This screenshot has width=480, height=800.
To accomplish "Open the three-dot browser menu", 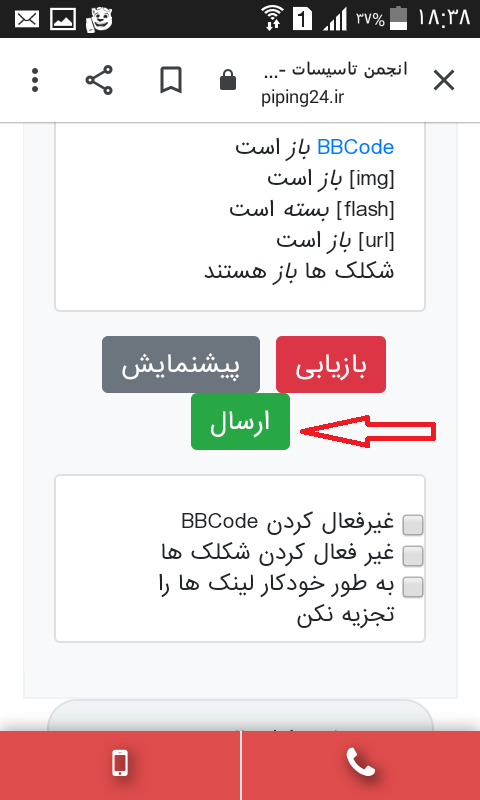I will click(x=35, y=81).
